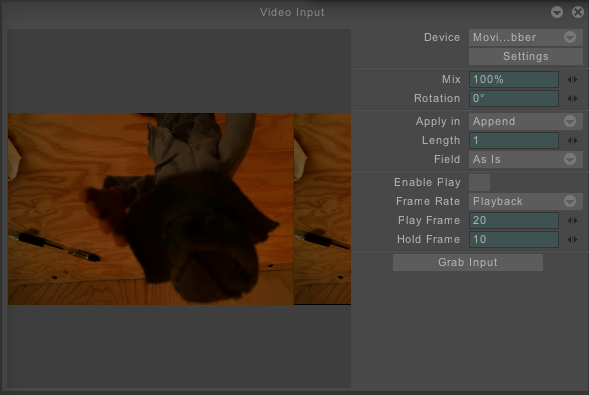The image size is (589, 395).
Task: Click the Play Frame value 20
Action: (513, 220)
